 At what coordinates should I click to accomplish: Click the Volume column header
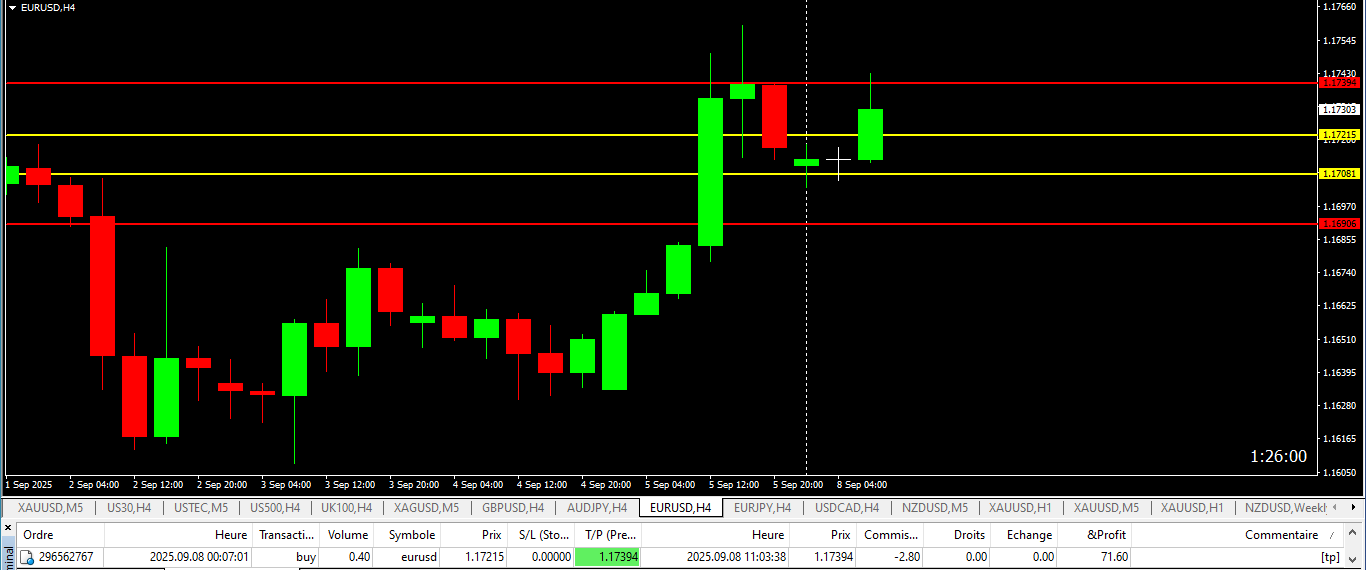pyautogui.click(x=346, y=535)
